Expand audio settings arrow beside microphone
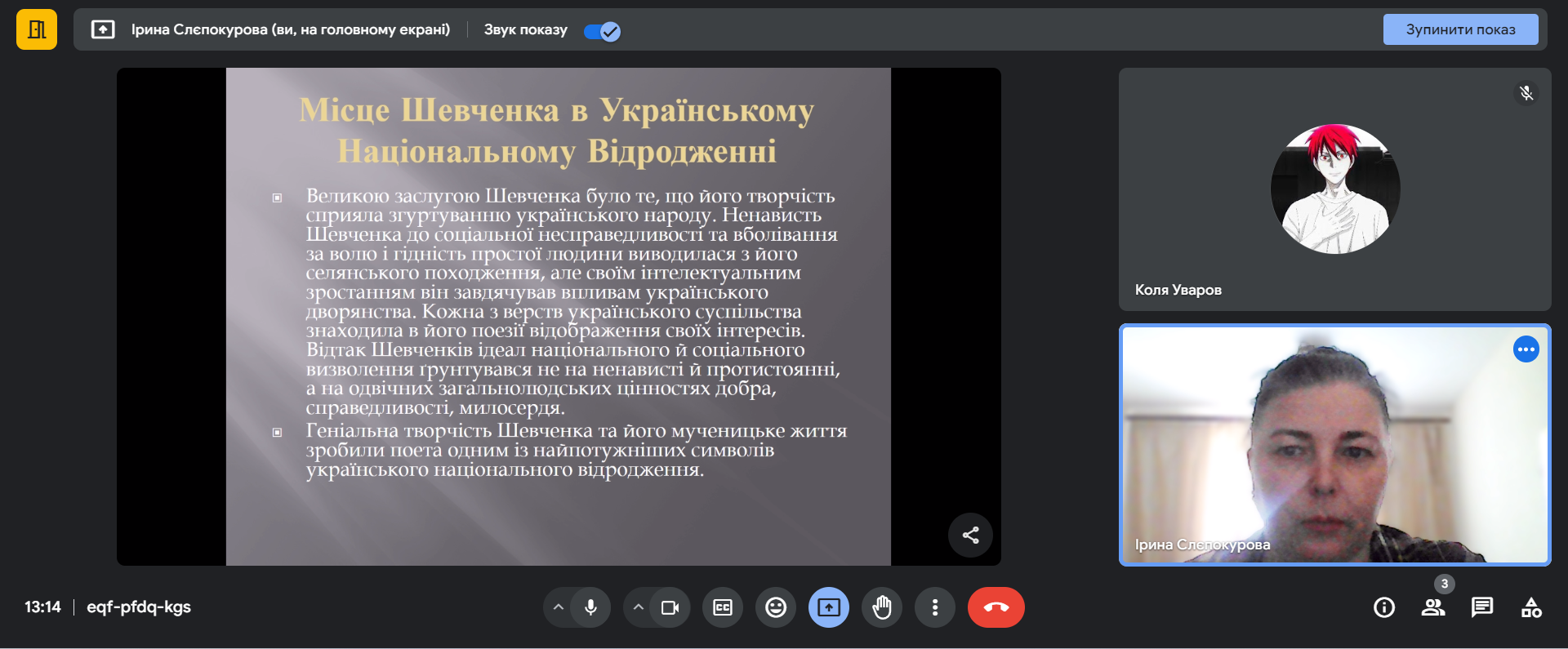 (559, 607)
